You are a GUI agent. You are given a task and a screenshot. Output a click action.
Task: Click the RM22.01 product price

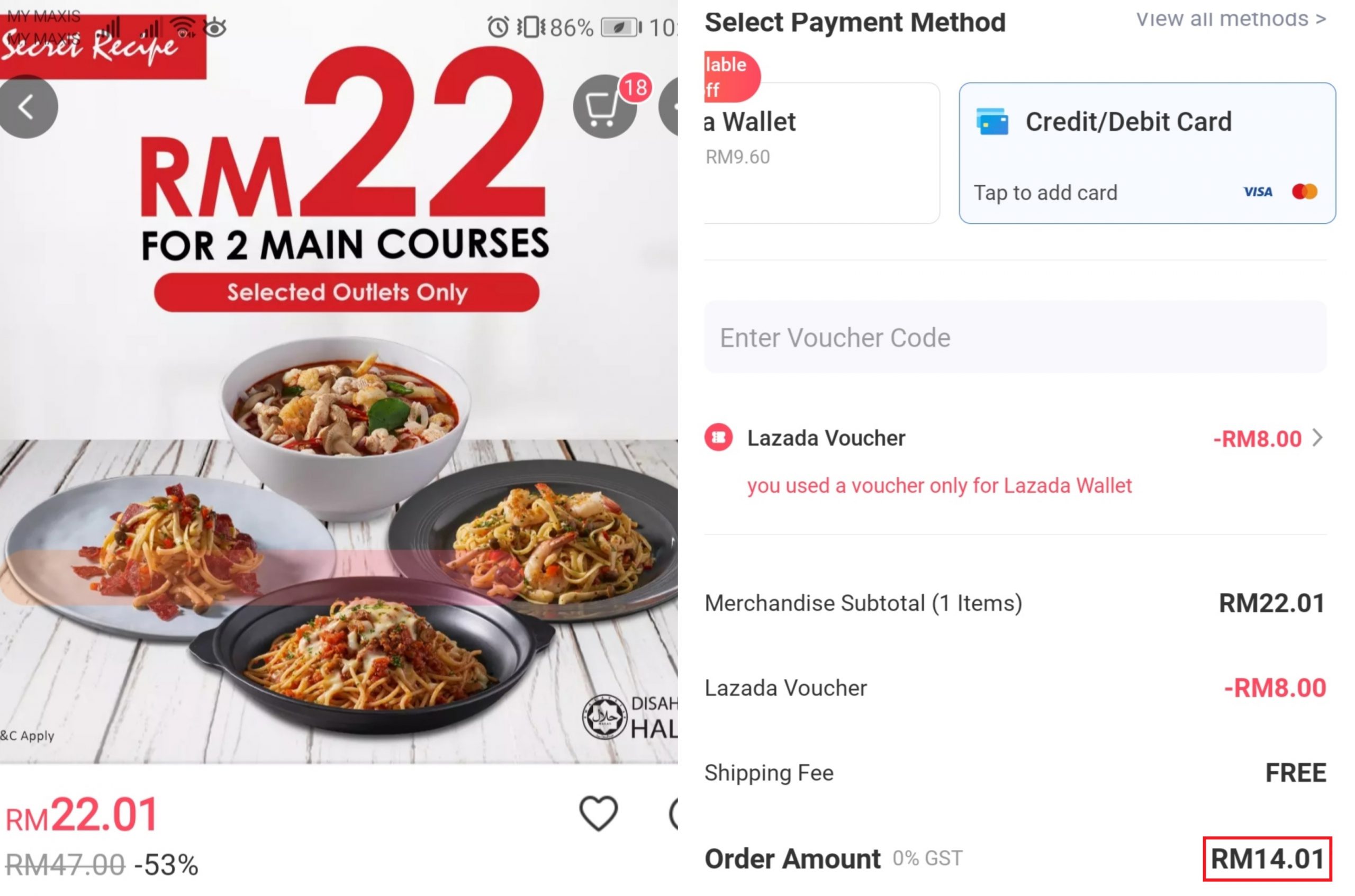(82, 816)
